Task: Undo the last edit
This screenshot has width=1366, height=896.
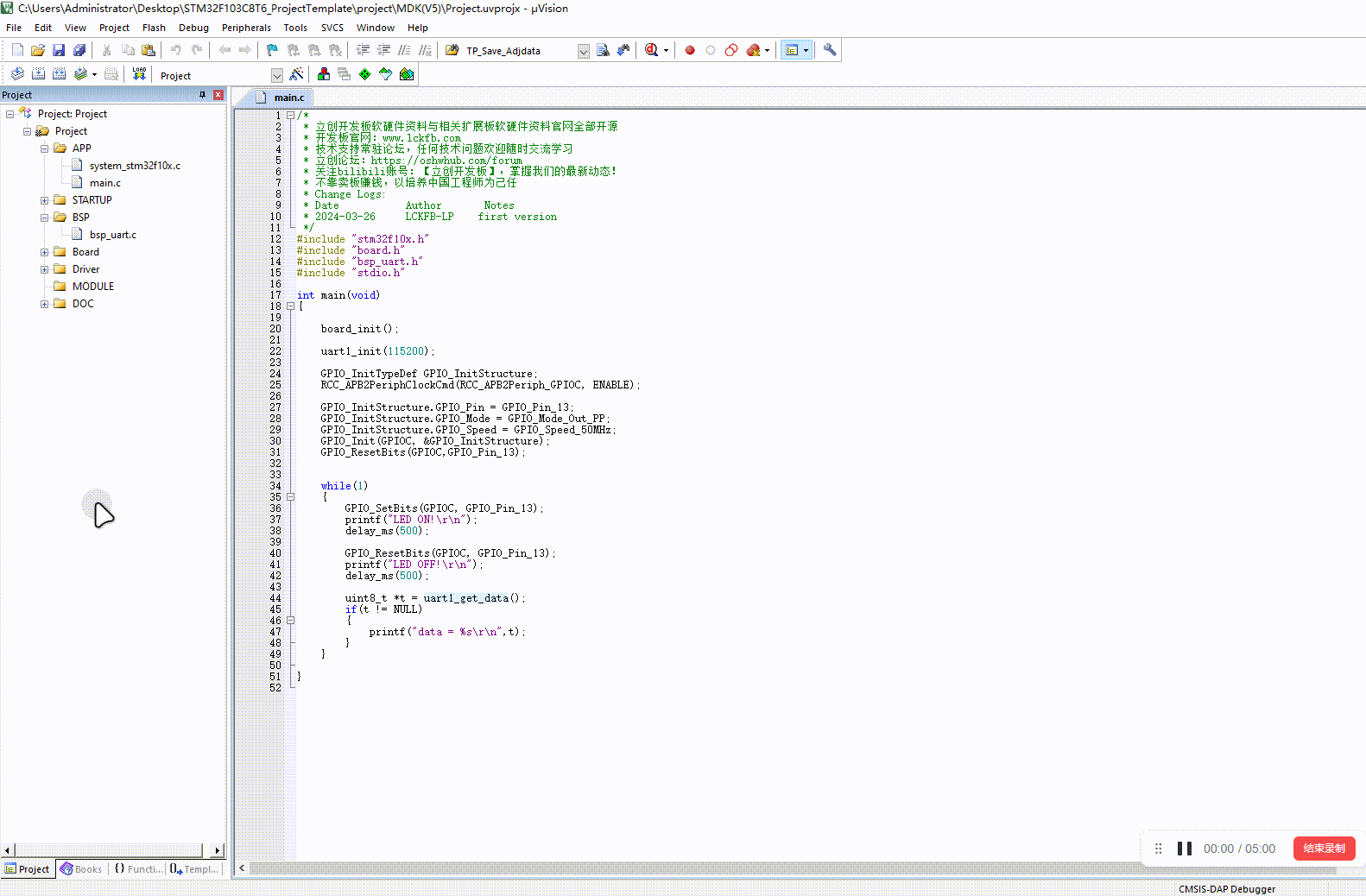Action: coord(176,50)
